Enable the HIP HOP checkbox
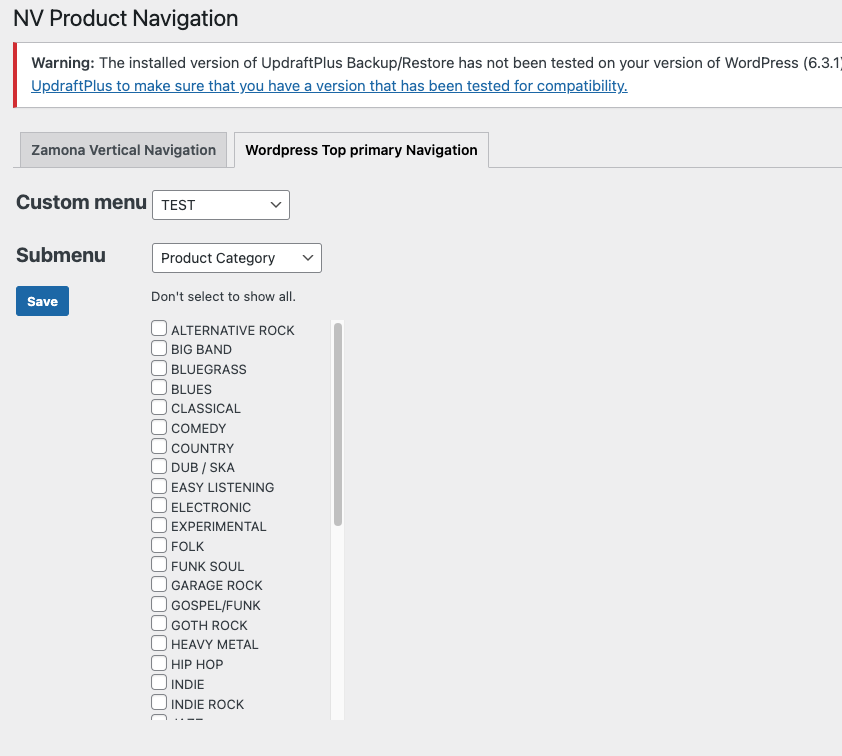This screenshot has width=842, height=756. (x=159, y=663)
